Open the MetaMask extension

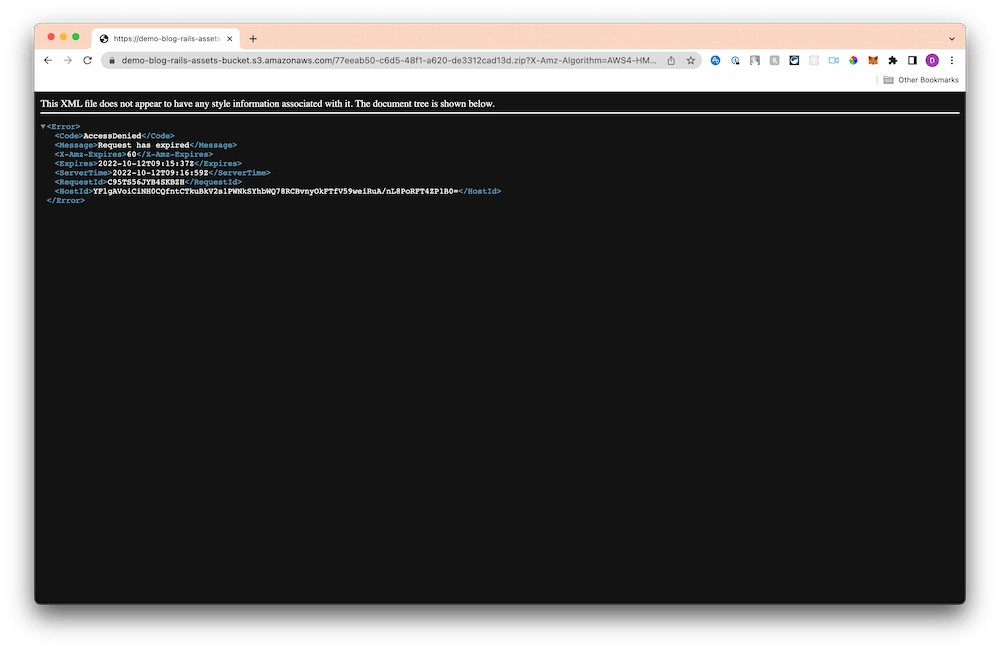pyautogui.click(x=873, y=61)
